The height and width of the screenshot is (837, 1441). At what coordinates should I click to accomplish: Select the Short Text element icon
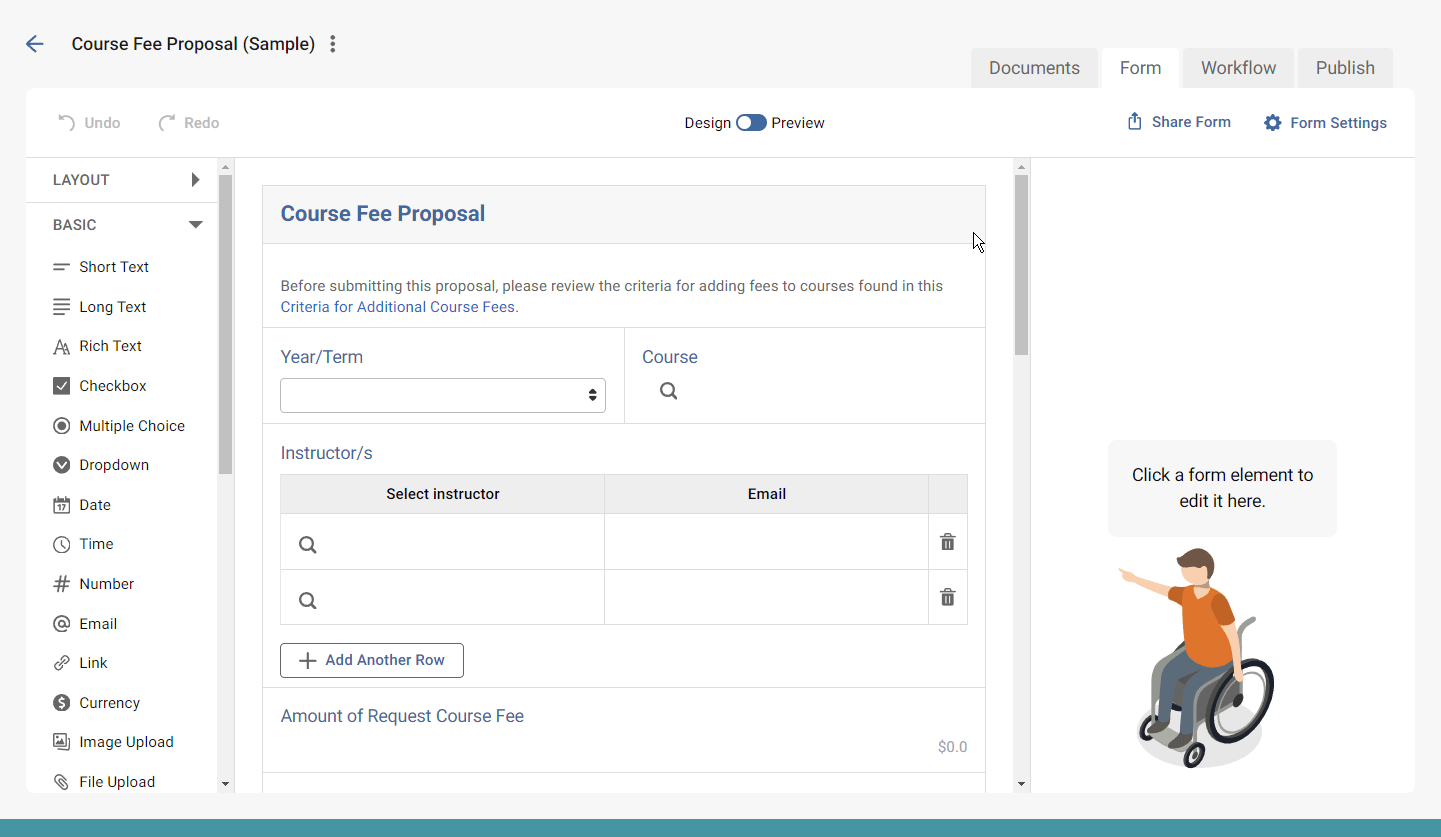(63, 266)
